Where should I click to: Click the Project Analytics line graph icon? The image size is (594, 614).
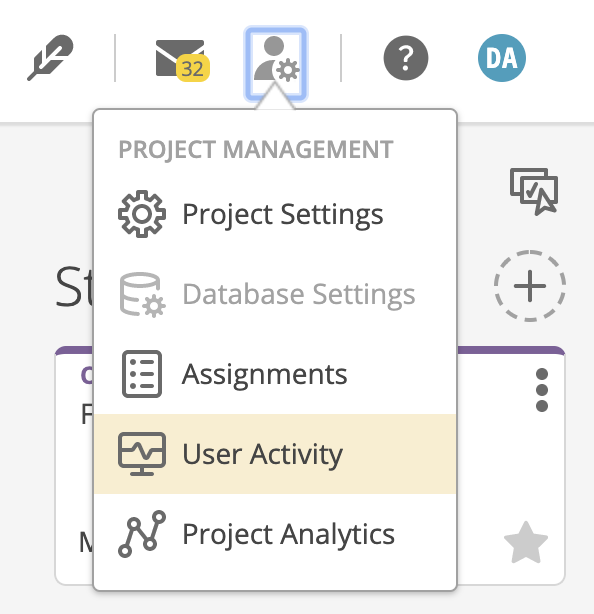click(142, 534)
